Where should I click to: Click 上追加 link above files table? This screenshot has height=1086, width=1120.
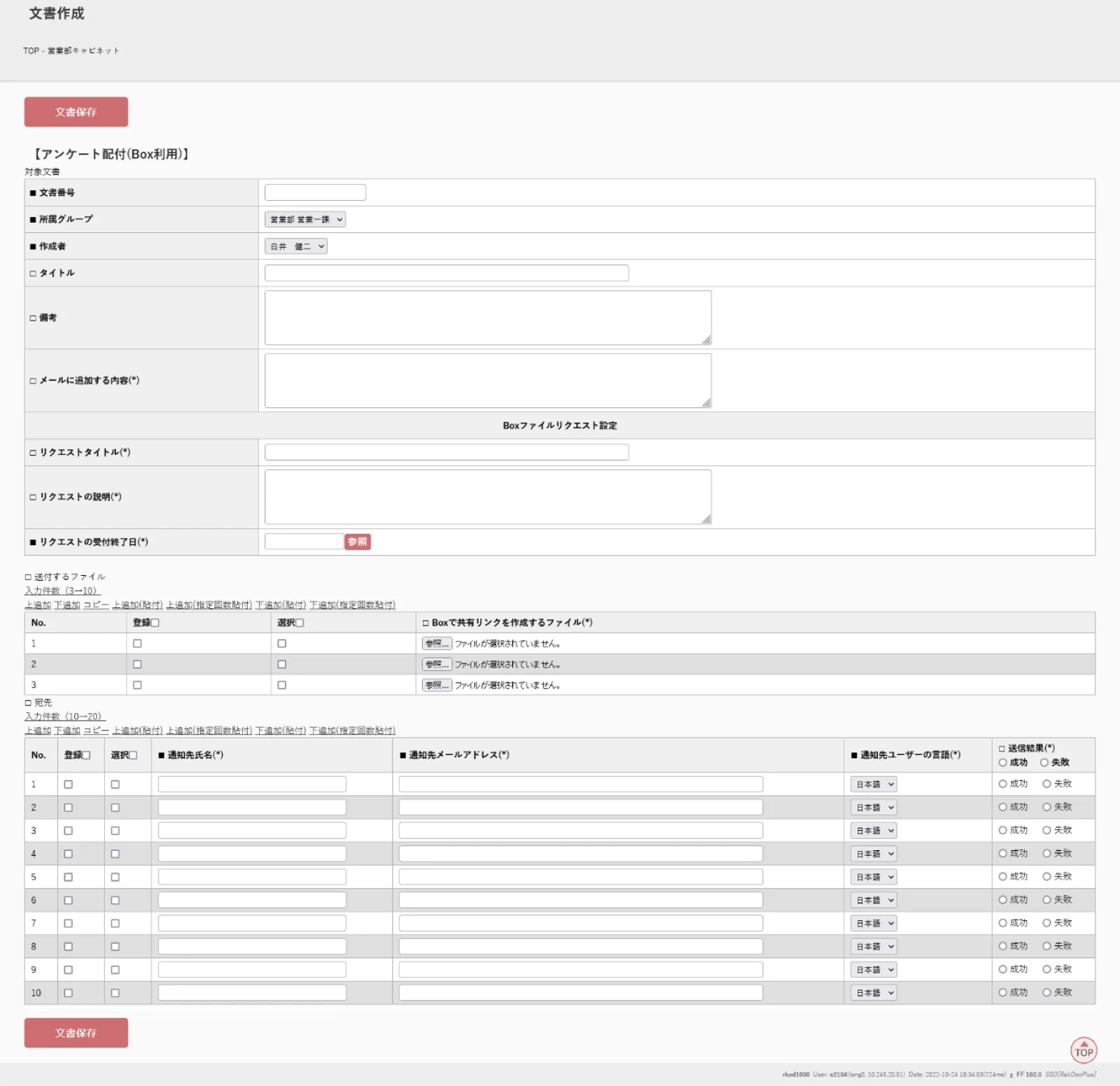coord(38,605)
